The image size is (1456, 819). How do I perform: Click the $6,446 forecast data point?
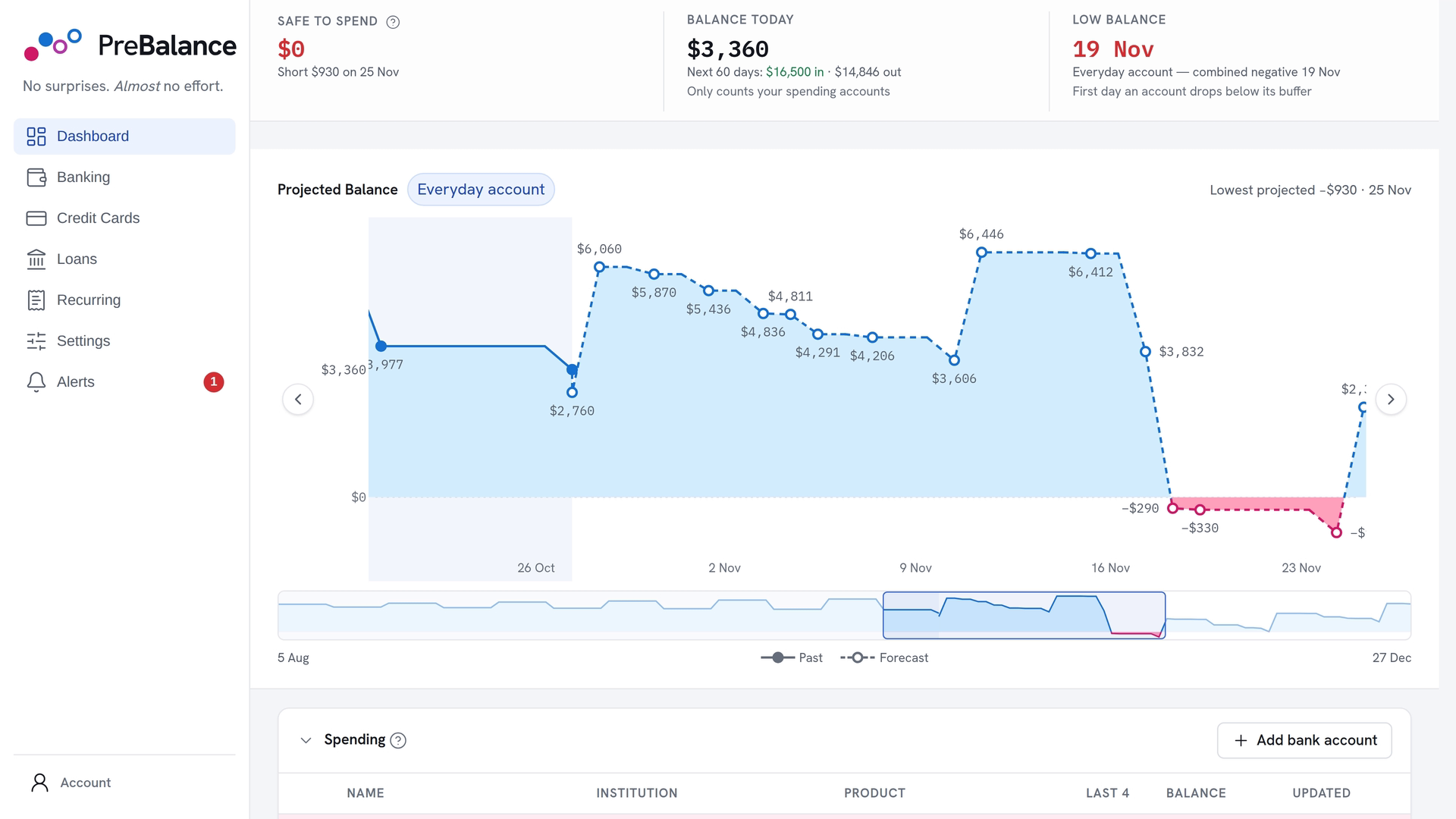[x=981, y=253]
